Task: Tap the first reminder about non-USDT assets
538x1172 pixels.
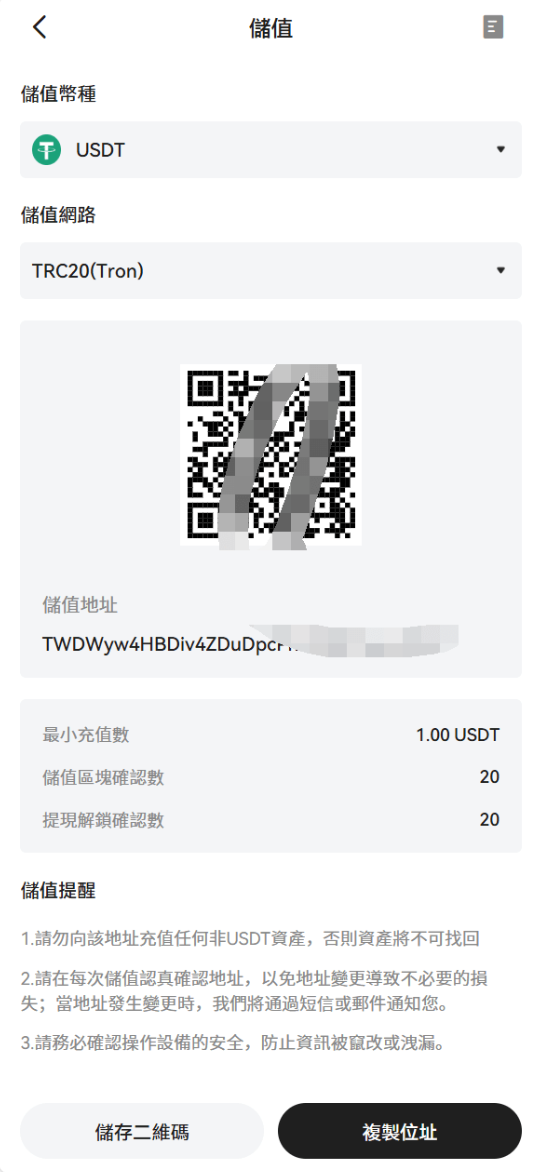Action: click(259, 937)
